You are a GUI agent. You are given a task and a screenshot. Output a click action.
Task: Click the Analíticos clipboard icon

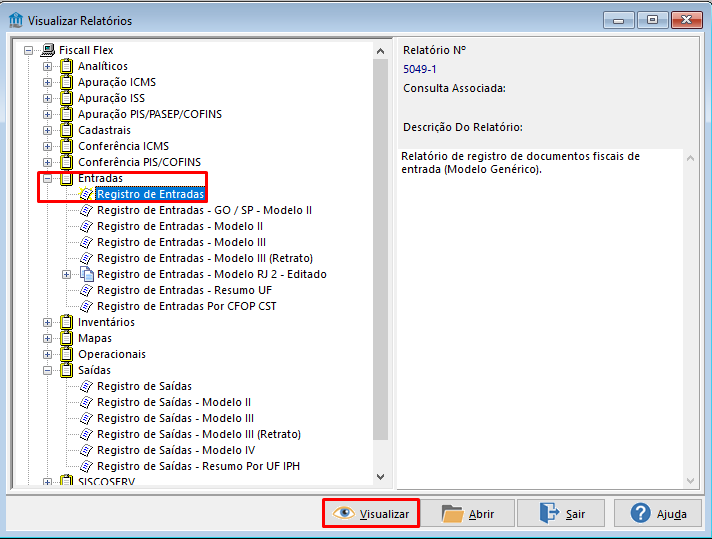tap(66, 66)
